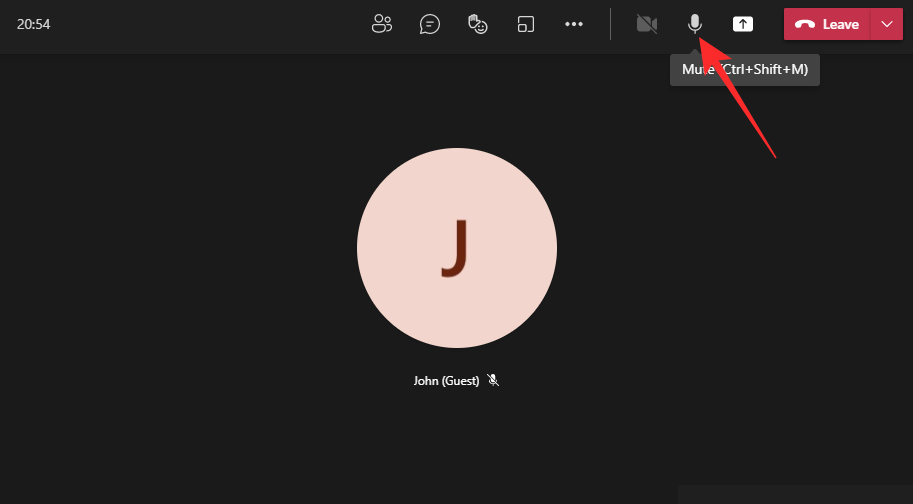Click empty meeting stage below John's name
Viewport: 913px width, 504px height.
tap(456, 450)
